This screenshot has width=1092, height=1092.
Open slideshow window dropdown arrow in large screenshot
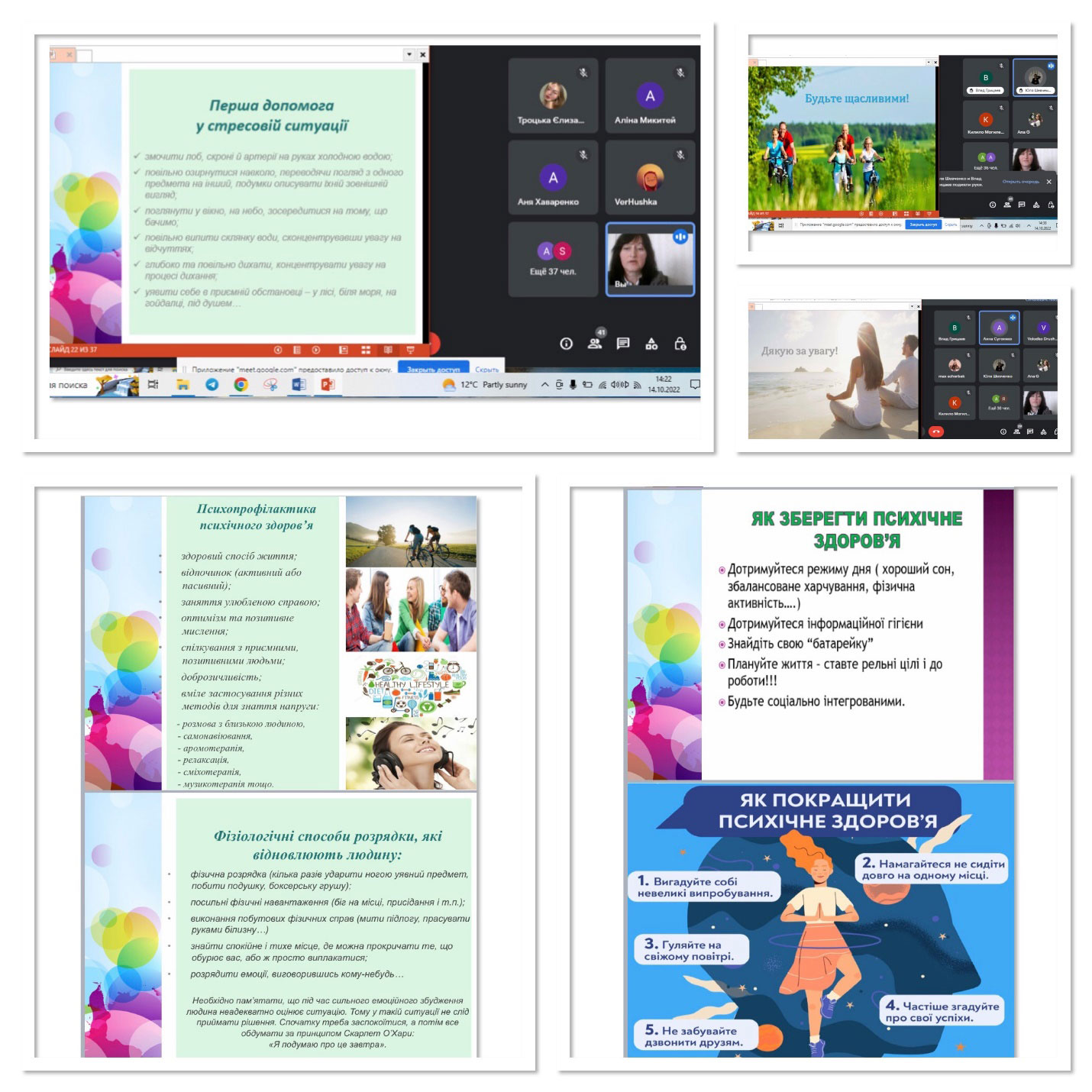(x=409, y=54)
